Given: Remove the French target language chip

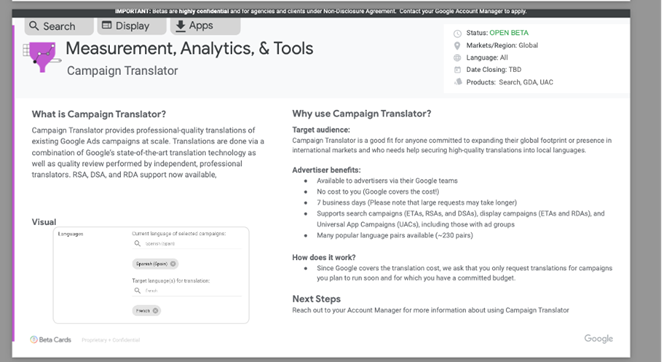Looking at the screenshot, I should click(155, 310).
